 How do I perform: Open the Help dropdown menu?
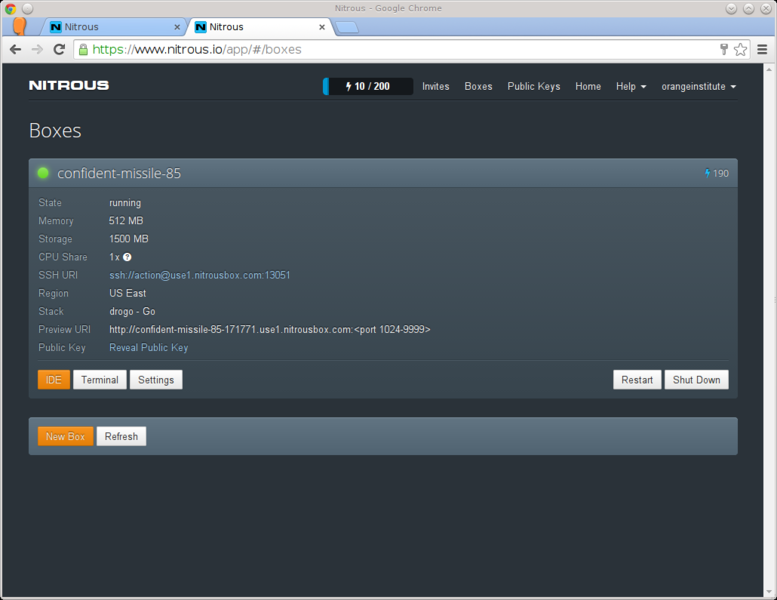coord(631,86)
